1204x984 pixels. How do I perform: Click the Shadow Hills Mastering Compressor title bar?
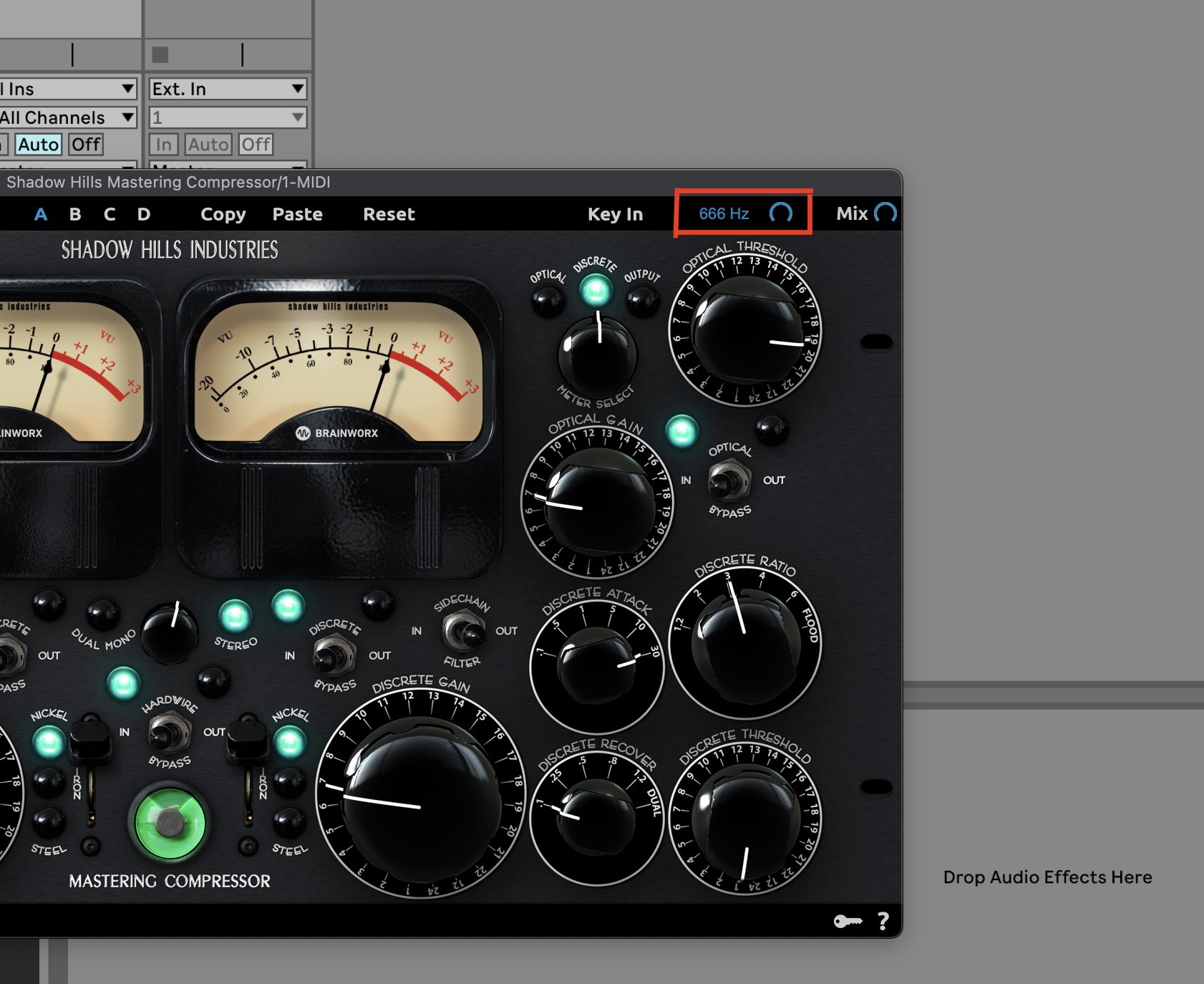click(x=451, y=182)
